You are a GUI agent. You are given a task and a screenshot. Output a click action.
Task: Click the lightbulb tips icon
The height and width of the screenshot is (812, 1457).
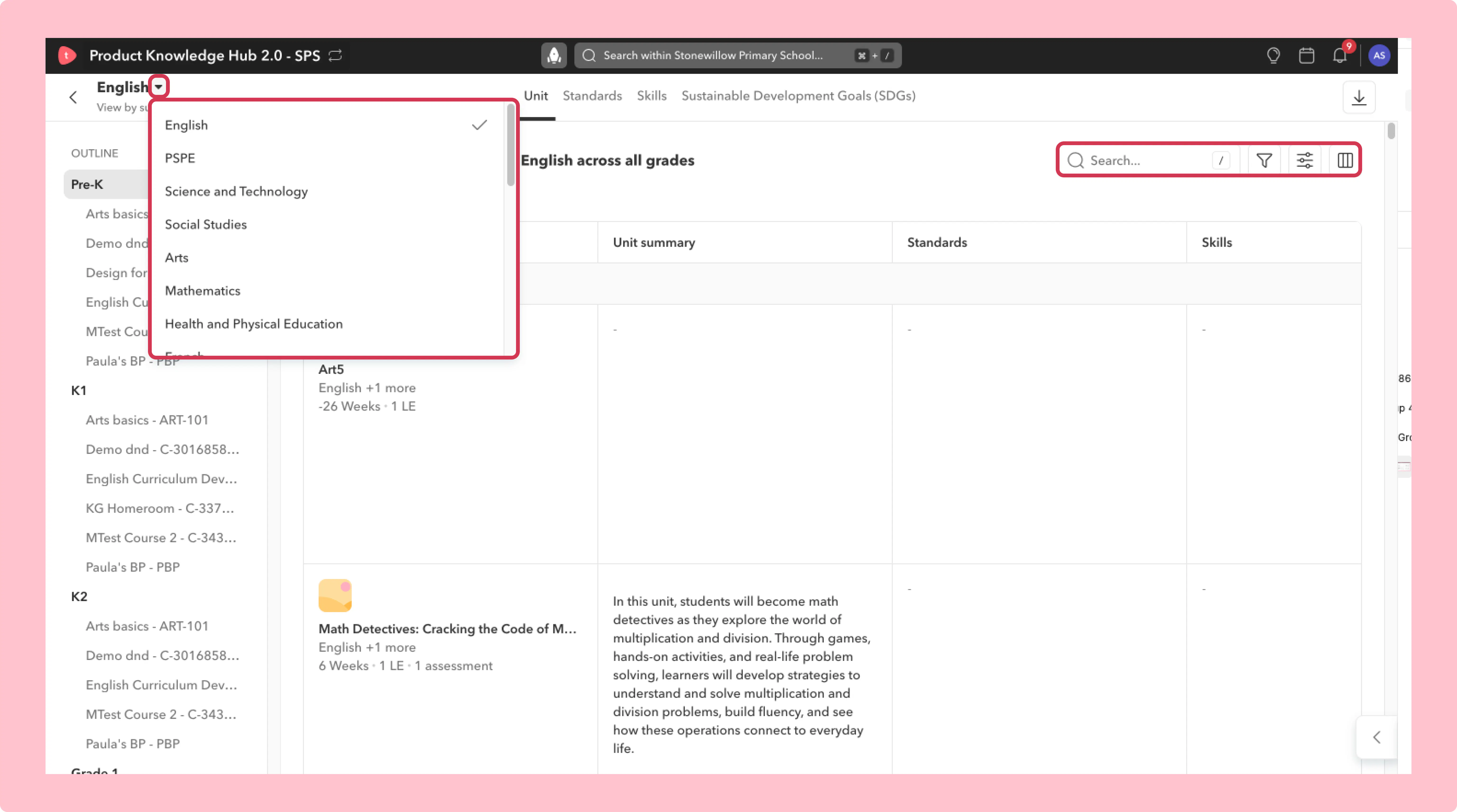click(1273, 55)
